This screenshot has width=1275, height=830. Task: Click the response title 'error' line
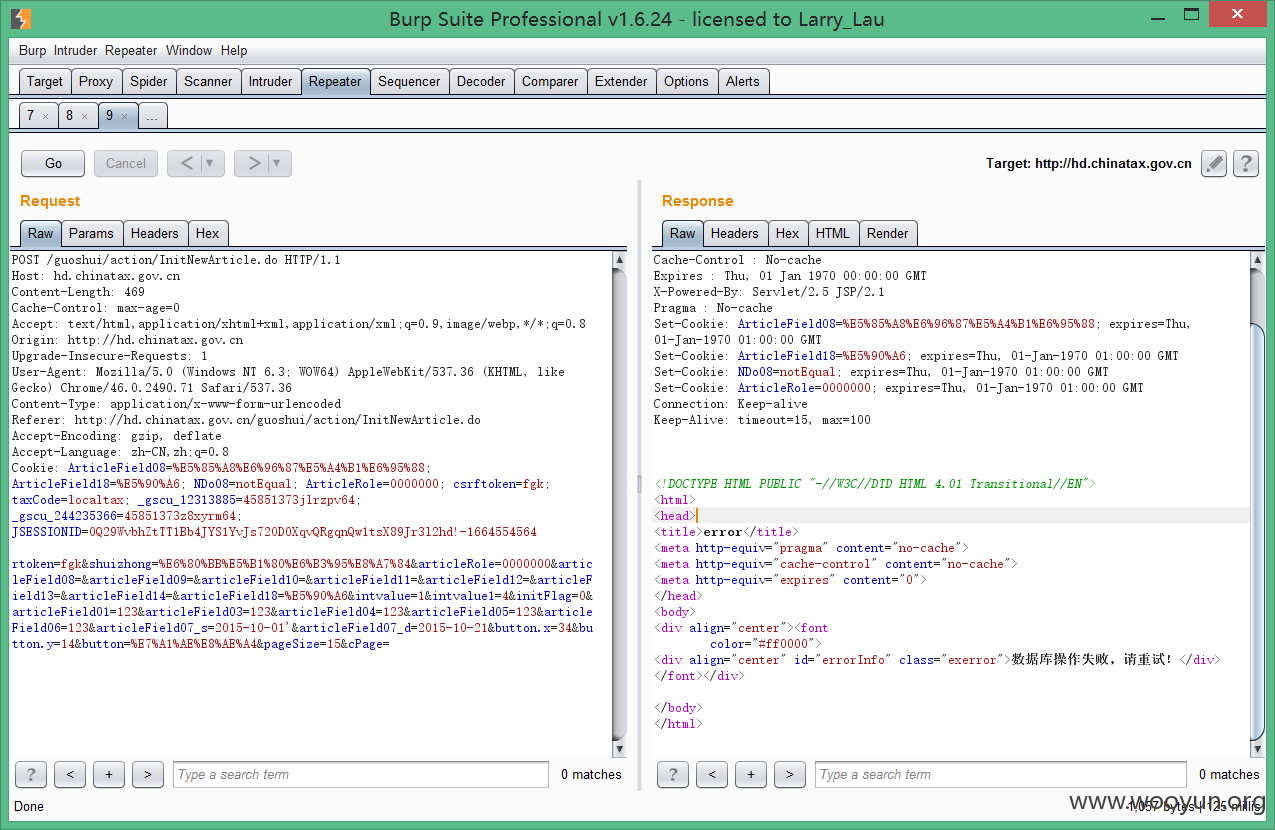725,532
